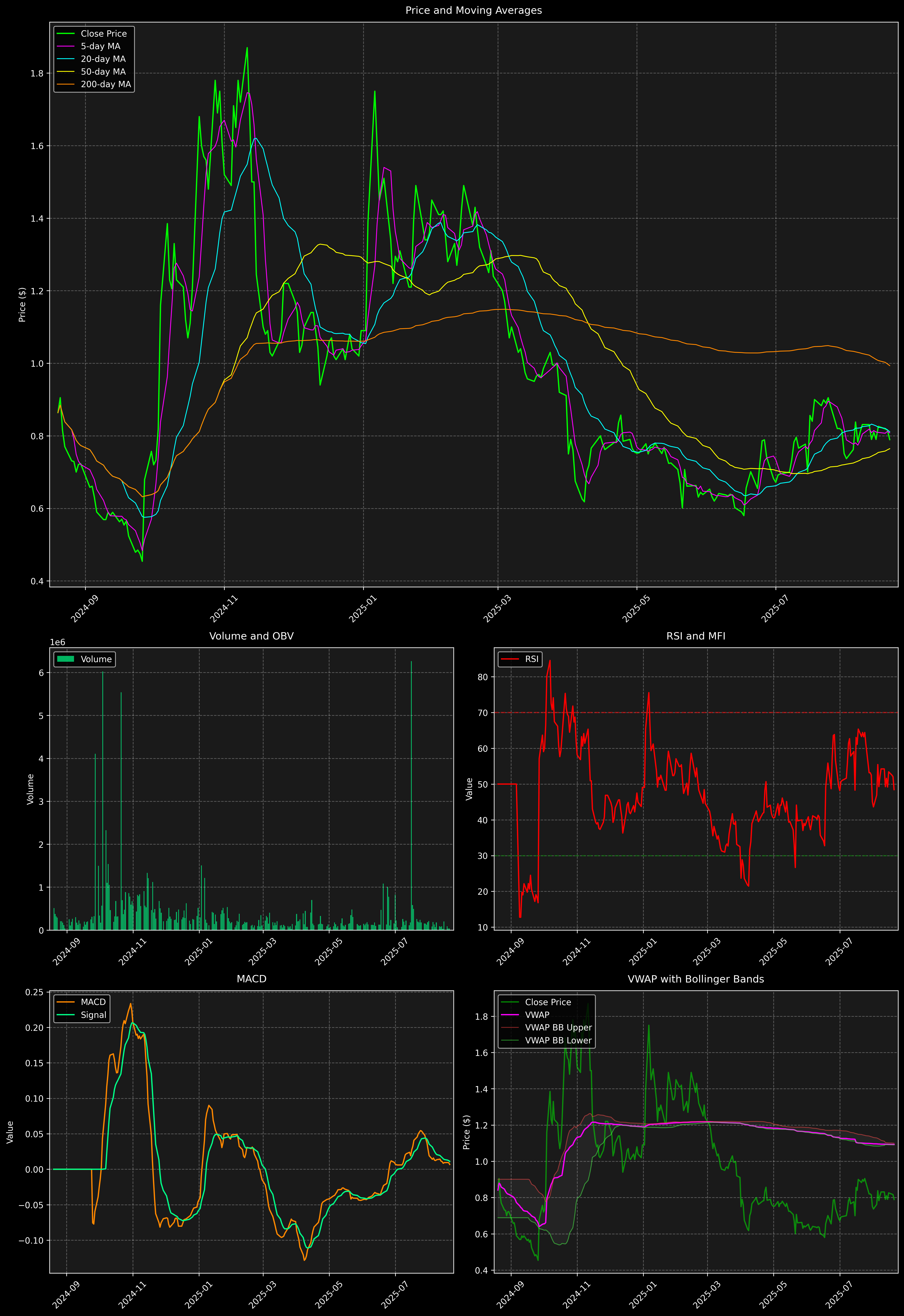Viewport: 904px width, 1316px height.
Task: Click the 2024-11 tick under MACD chart
Action: click(x=132, y=1295)
